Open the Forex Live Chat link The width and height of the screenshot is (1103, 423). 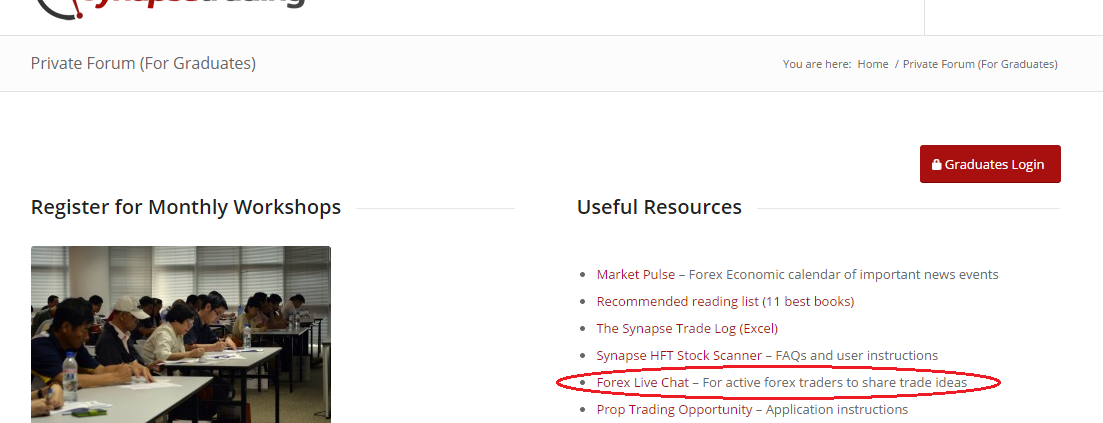(x=642, y=382)
